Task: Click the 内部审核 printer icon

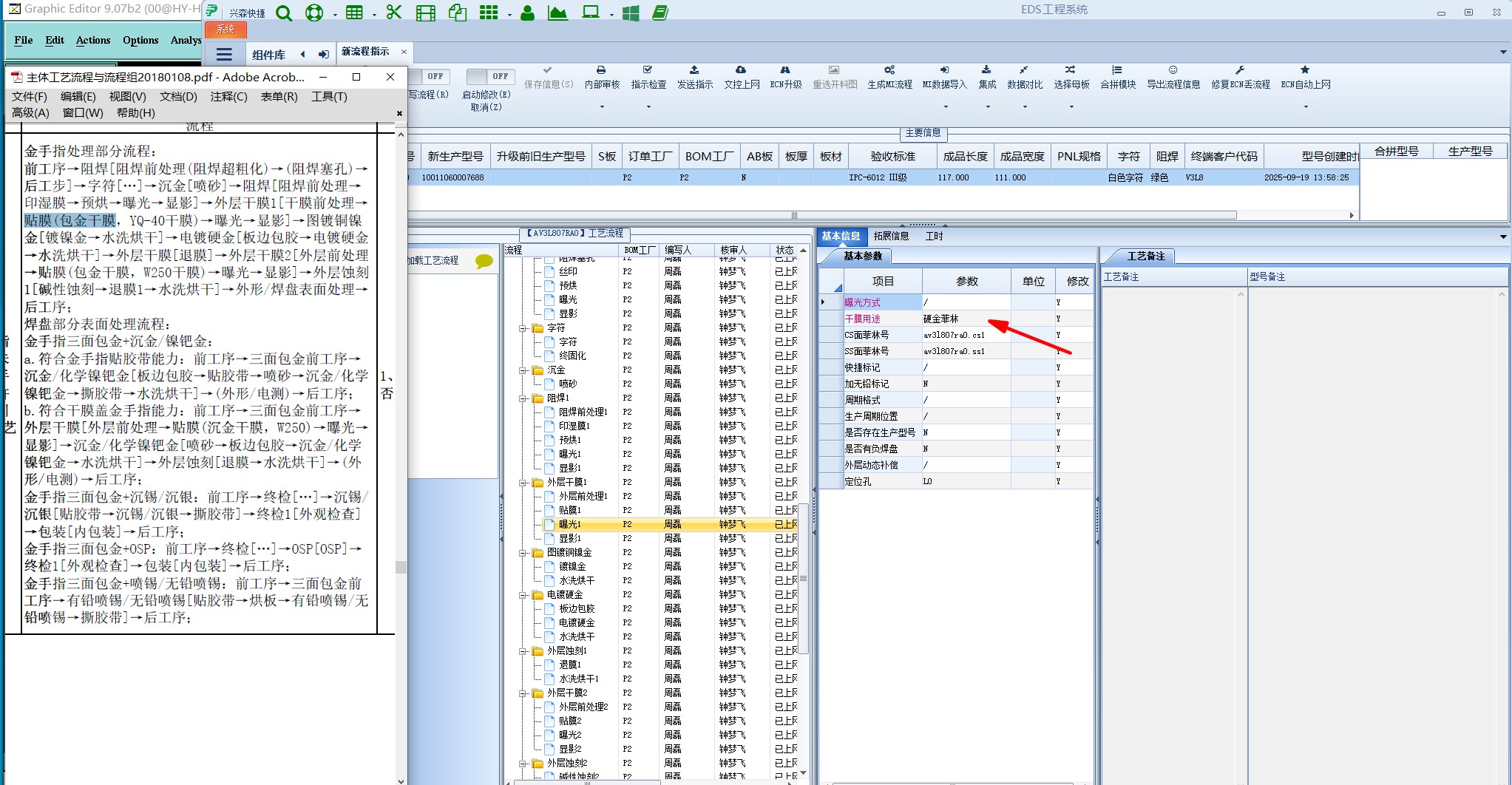Action: [x=602, y=69]
